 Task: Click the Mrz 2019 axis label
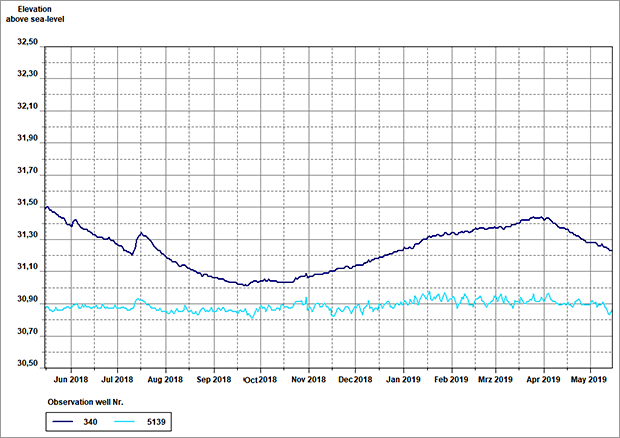(495, 379)
